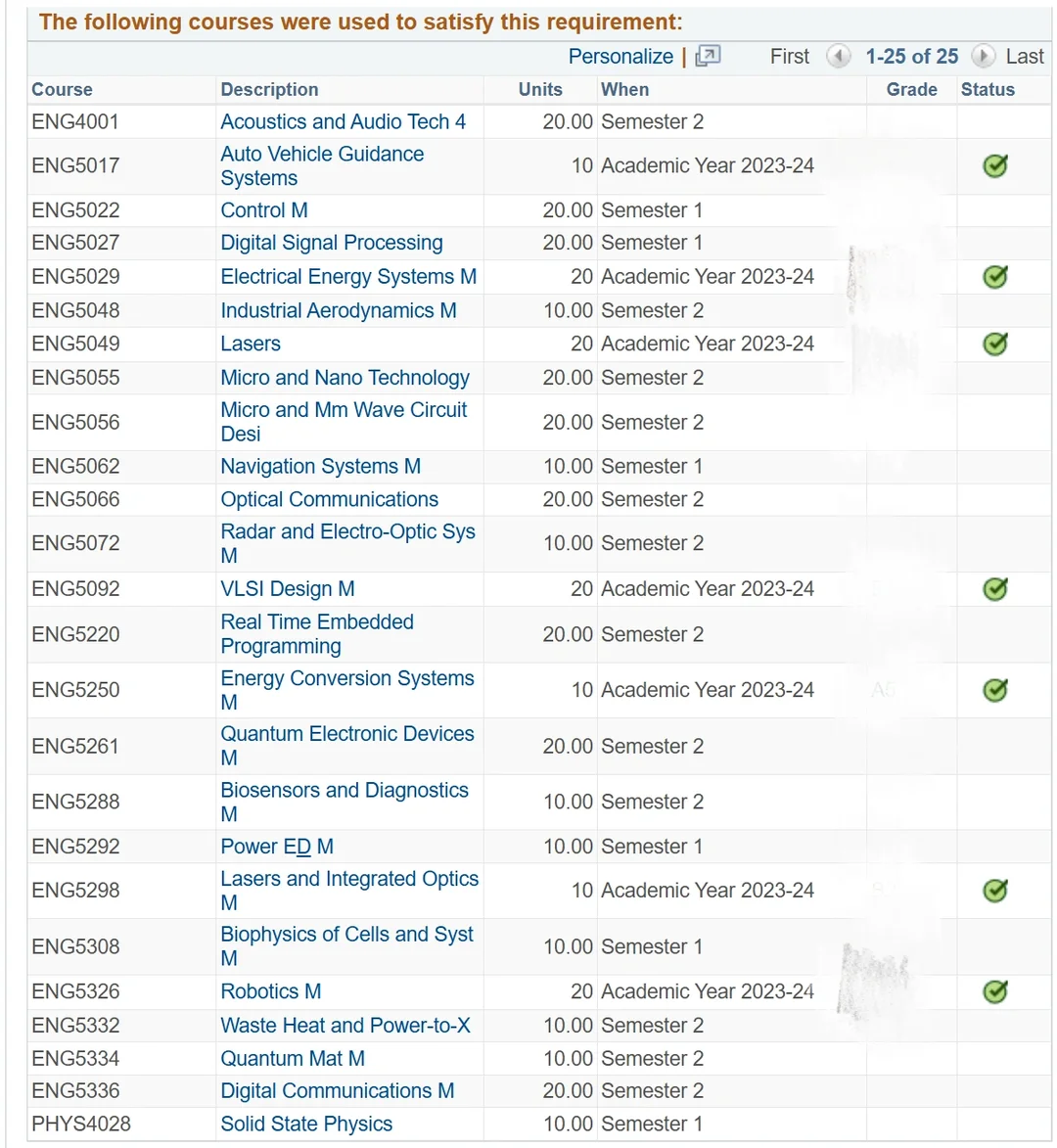Go to previous page arrow
The height and width of the screenshot is (1148, 1057).
click(838, 57)
